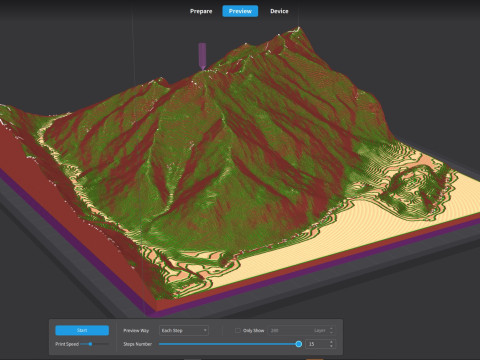This screenshot has height=360, width=480.
Task: Increase Steps Number with up arrow
Action: tap(331, 342)
